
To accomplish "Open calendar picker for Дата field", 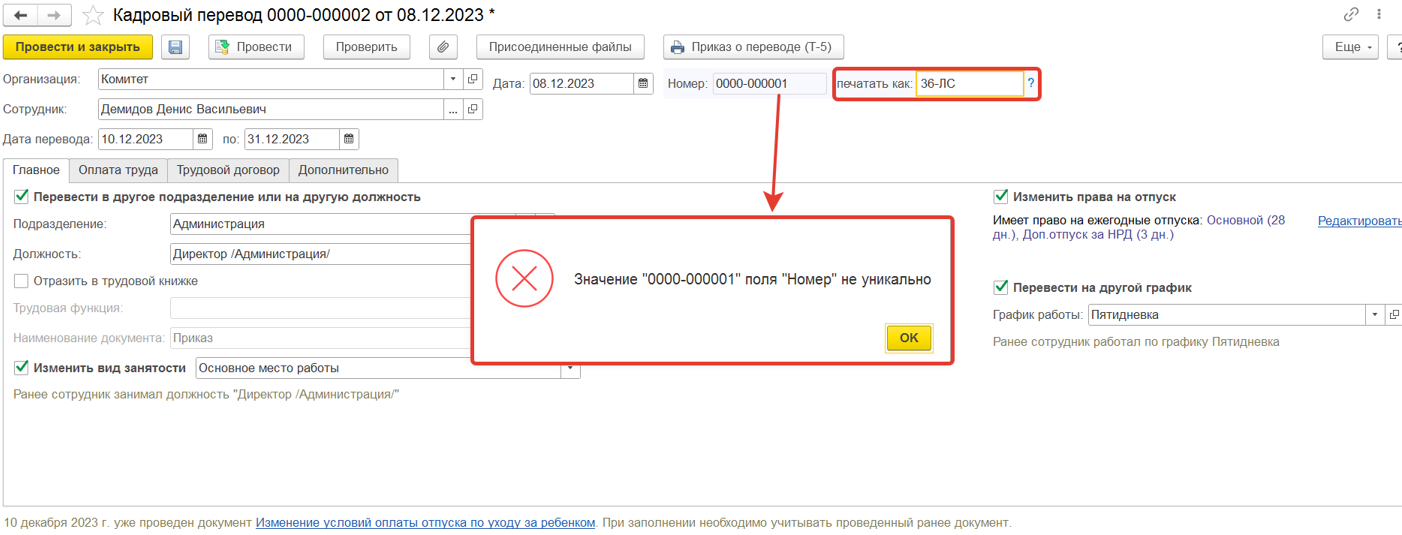I will coord(645,84).
